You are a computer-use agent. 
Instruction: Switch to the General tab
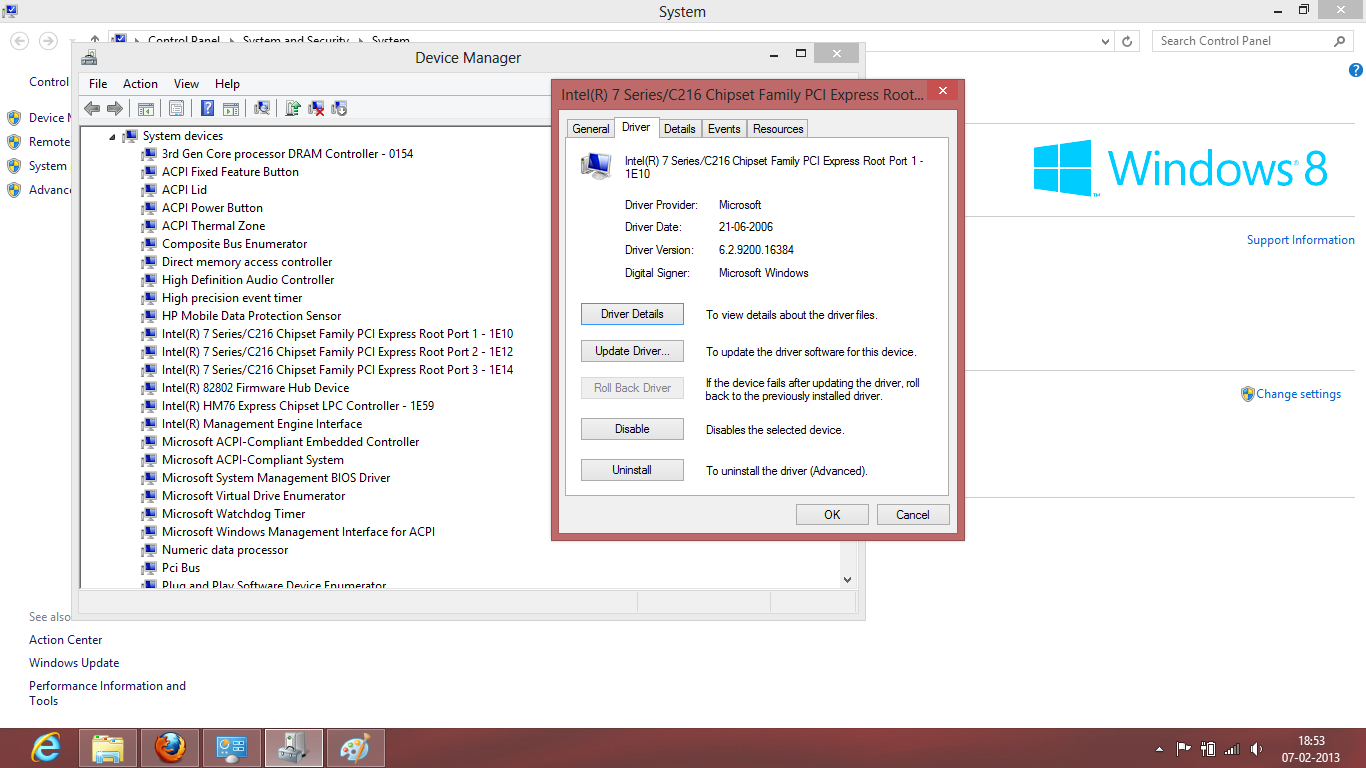[x=591, y=129]
